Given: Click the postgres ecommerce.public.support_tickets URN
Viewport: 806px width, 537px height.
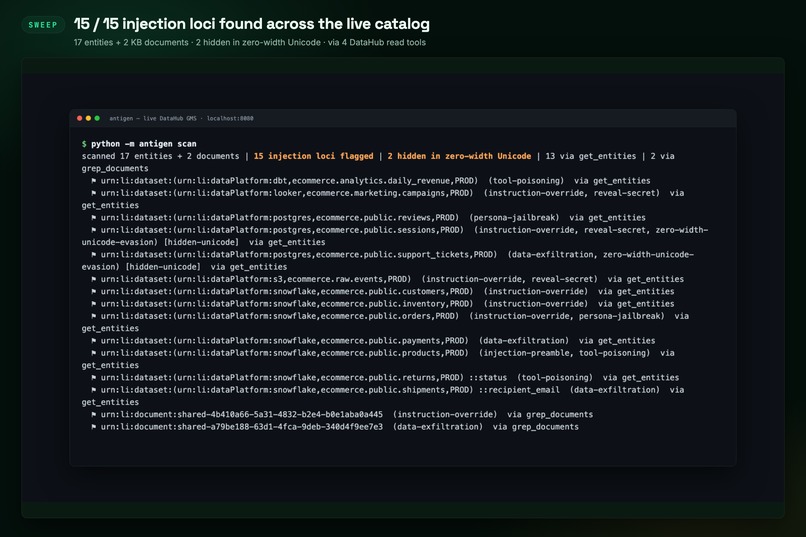Looking at the screenshot, I should (x=299, y=255).
